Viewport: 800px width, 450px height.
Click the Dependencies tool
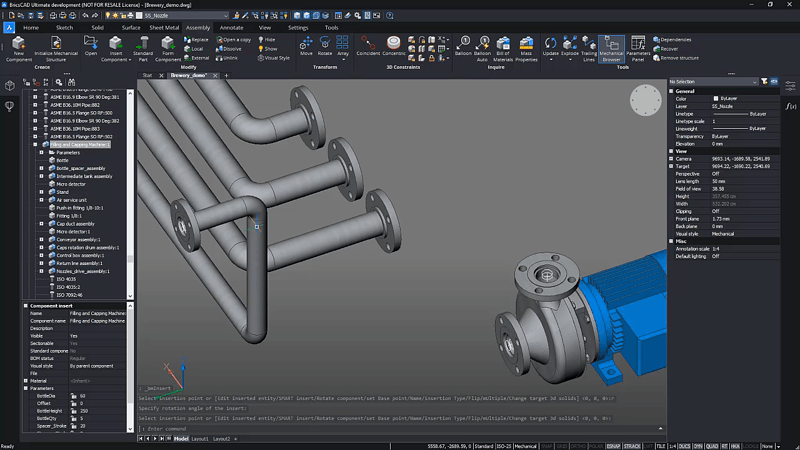672,39
